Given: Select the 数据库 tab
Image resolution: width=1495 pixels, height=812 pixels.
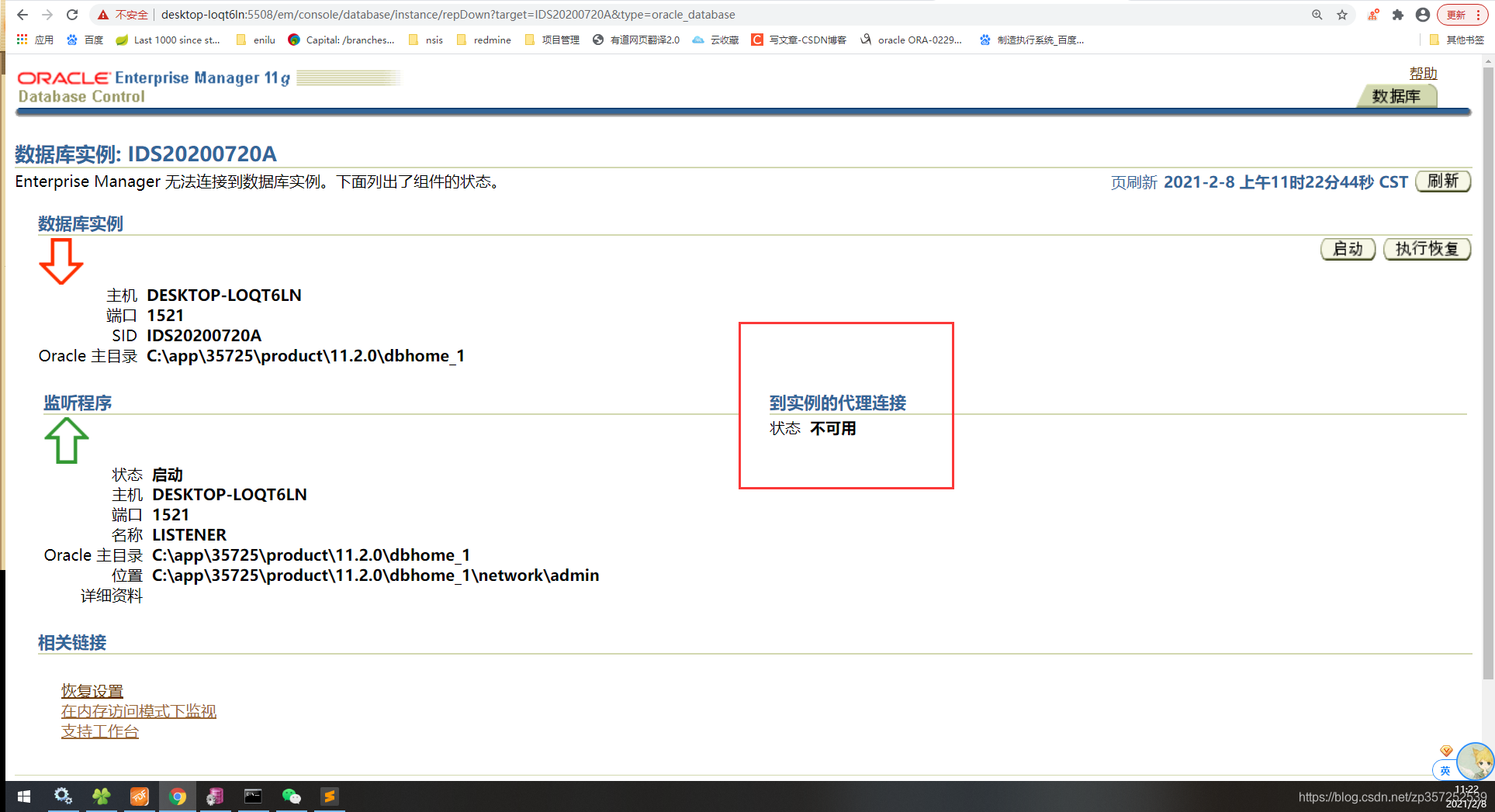Looking at the screenshot, I should 1396,96.
